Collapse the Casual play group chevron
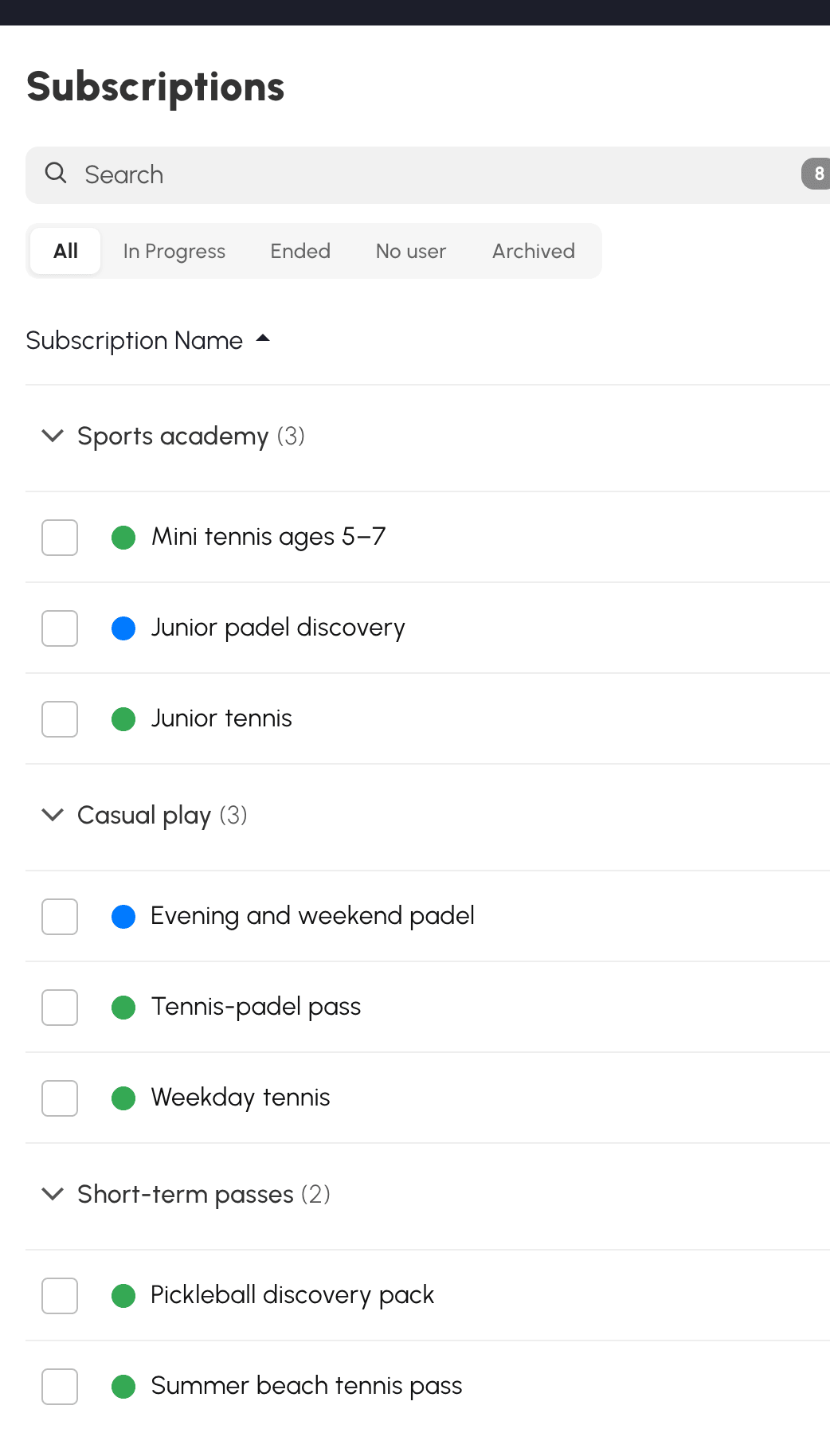830x1456 pixels. [53, 815]
